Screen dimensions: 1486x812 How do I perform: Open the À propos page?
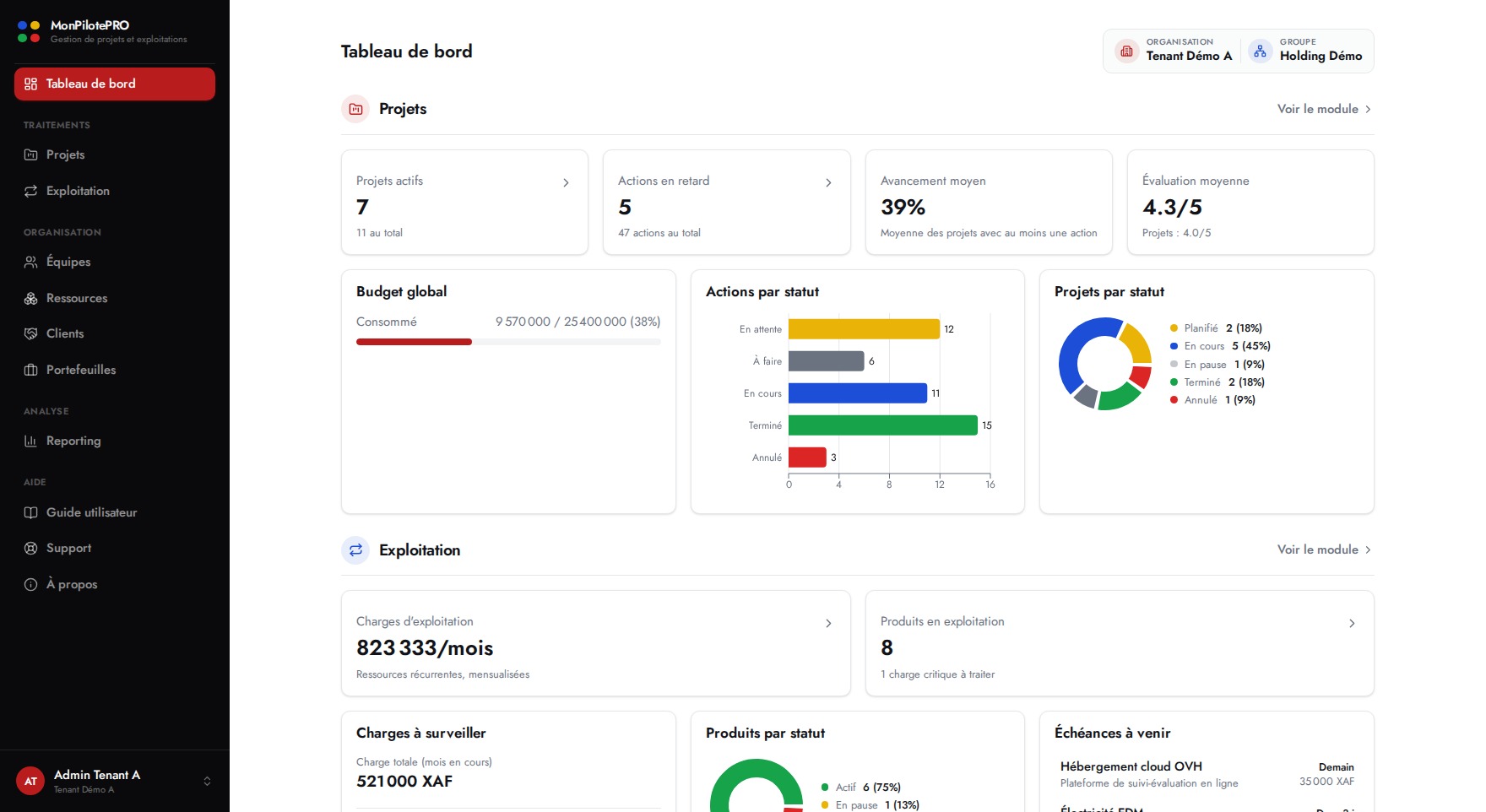point(115,584)
